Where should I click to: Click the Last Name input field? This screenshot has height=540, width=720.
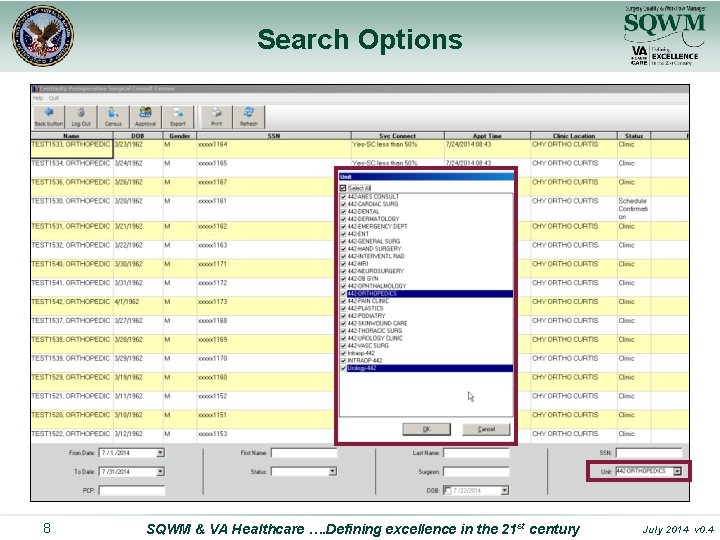click(476, 453)
